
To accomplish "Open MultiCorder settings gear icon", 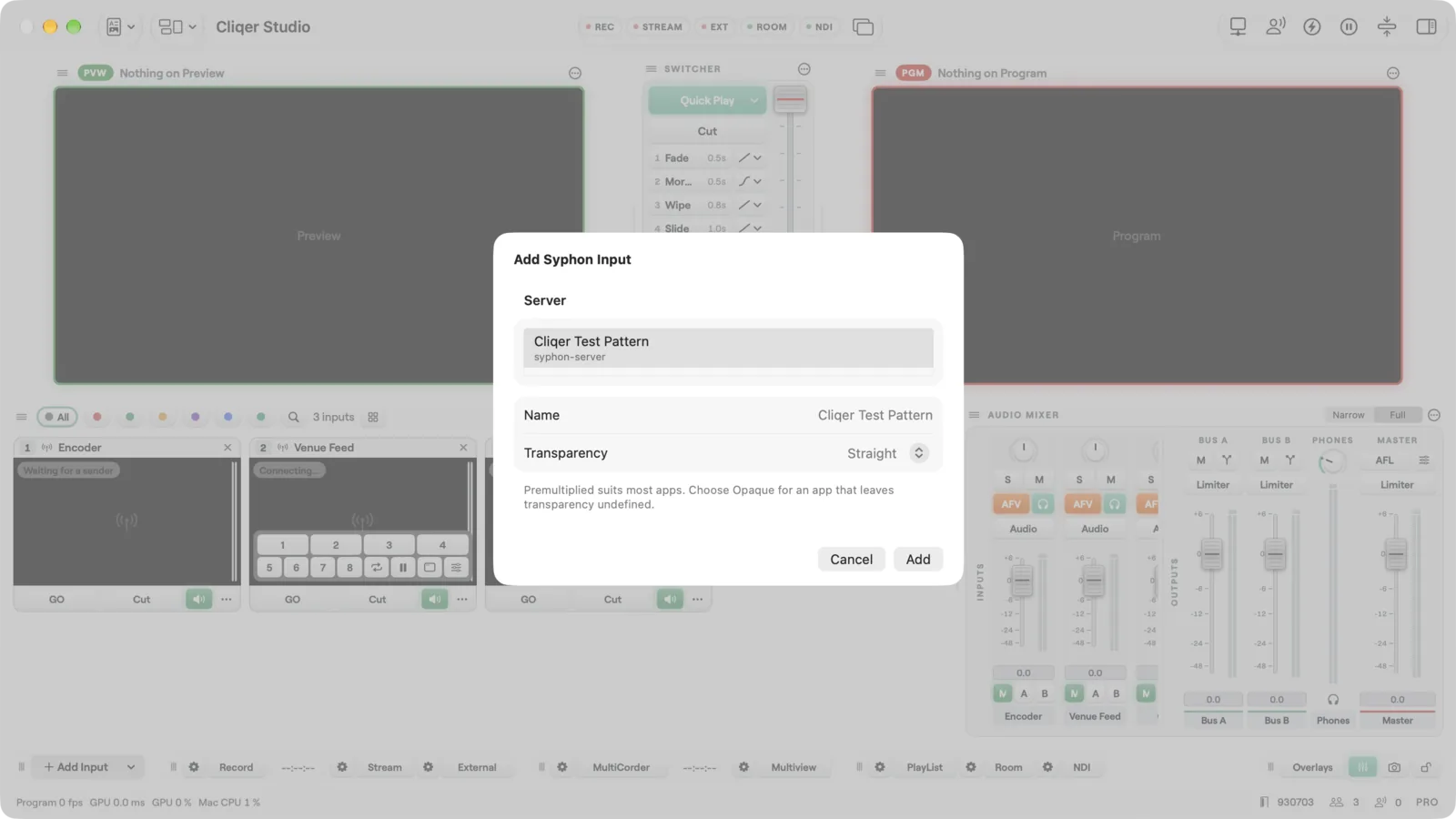I will [562, 768].
